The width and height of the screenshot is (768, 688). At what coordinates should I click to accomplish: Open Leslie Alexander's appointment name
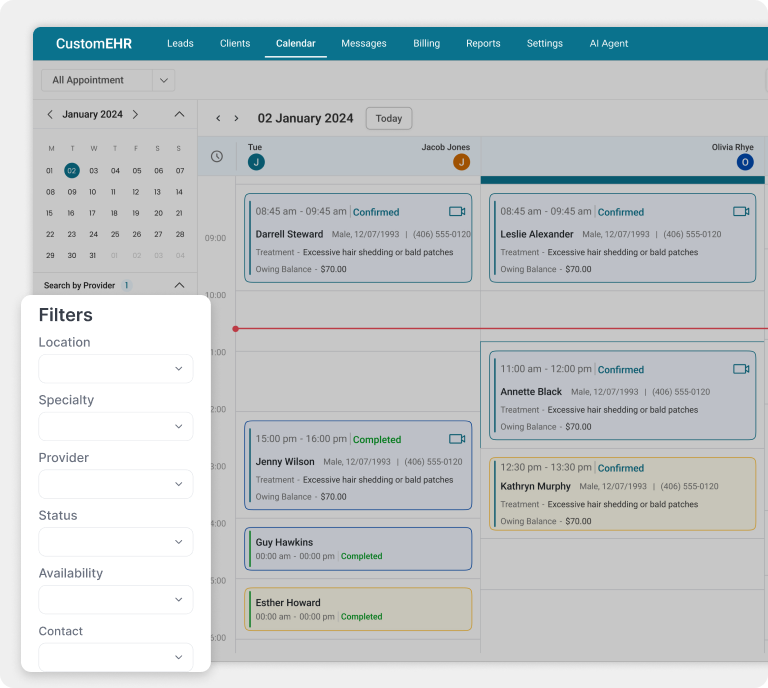click(537, 234)
